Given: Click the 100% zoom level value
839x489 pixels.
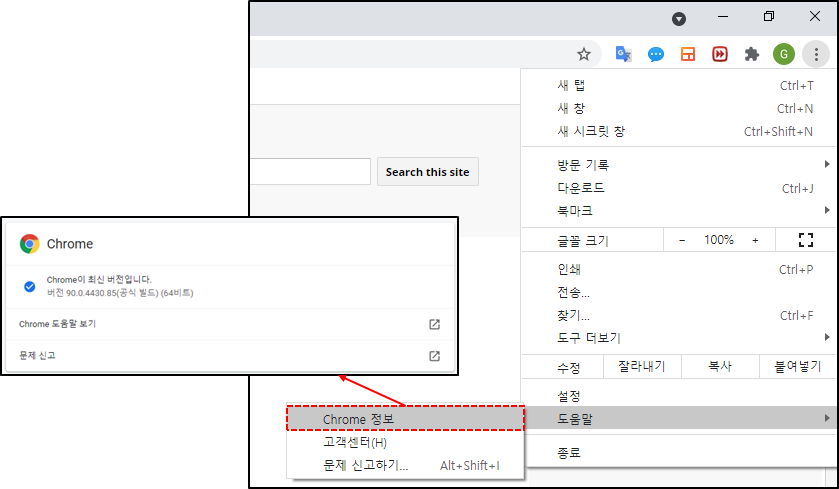Looking at the screenshot, I should tap(719, 240).
